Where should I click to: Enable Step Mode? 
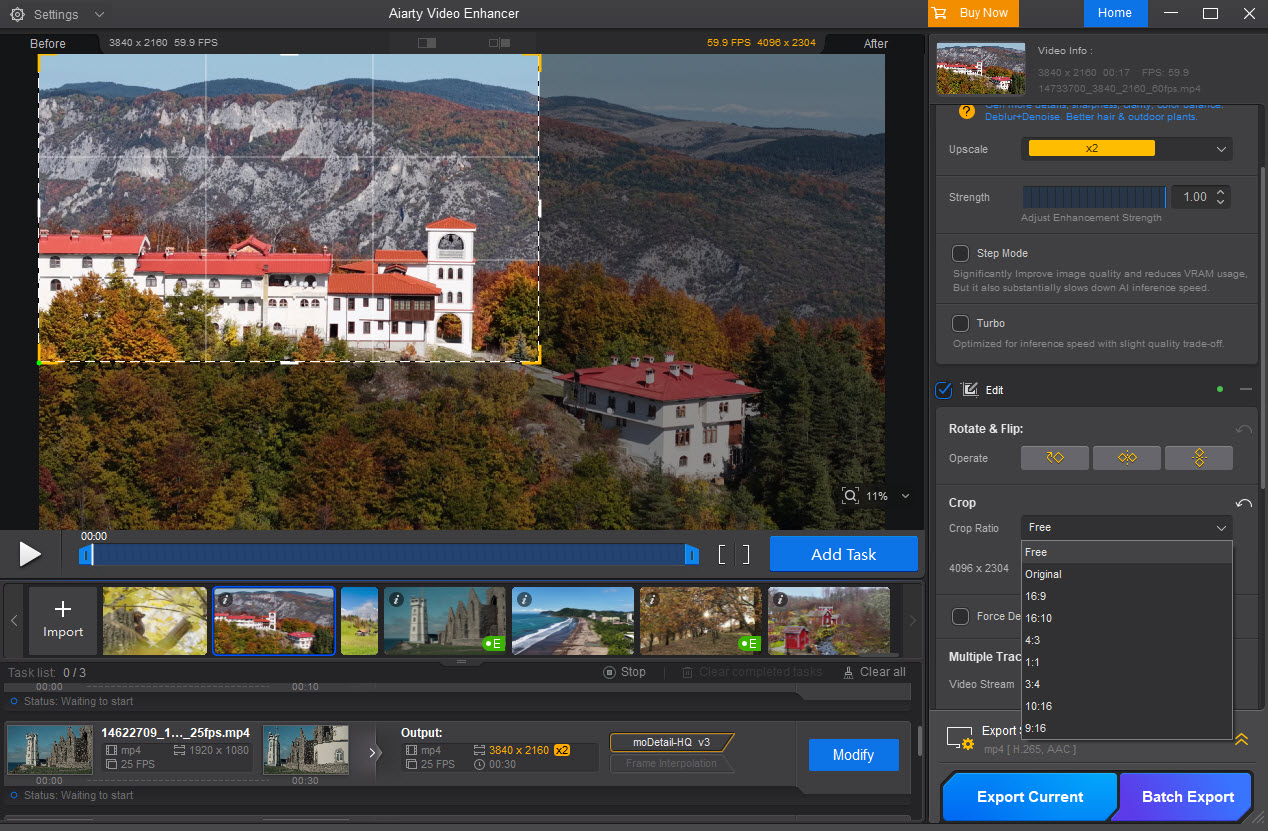(960, 253)
